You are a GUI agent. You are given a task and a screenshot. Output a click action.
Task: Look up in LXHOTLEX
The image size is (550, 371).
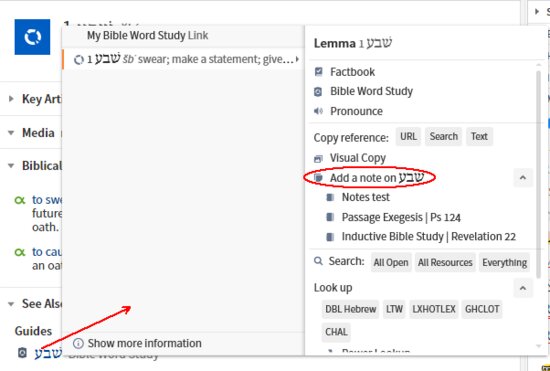point(434,309)
